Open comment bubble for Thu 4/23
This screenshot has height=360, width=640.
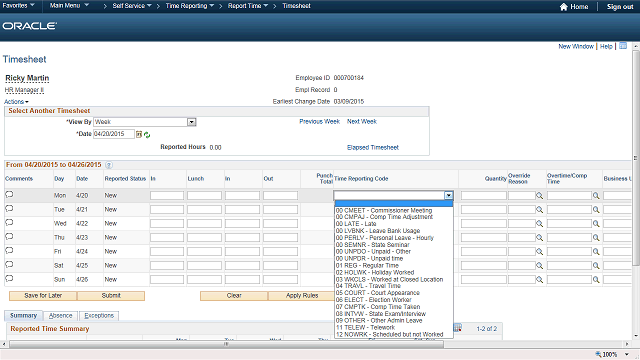9,237
